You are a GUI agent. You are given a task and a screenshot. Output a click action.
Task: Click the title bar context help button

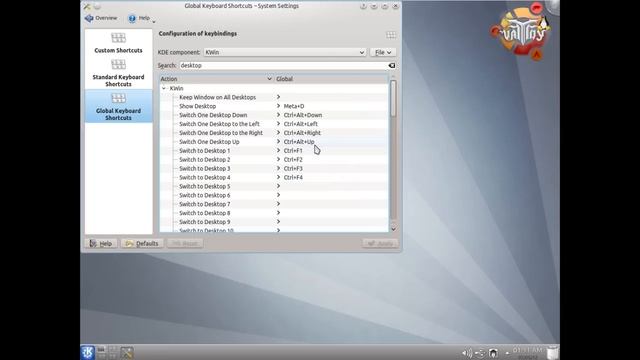(363, 6)
